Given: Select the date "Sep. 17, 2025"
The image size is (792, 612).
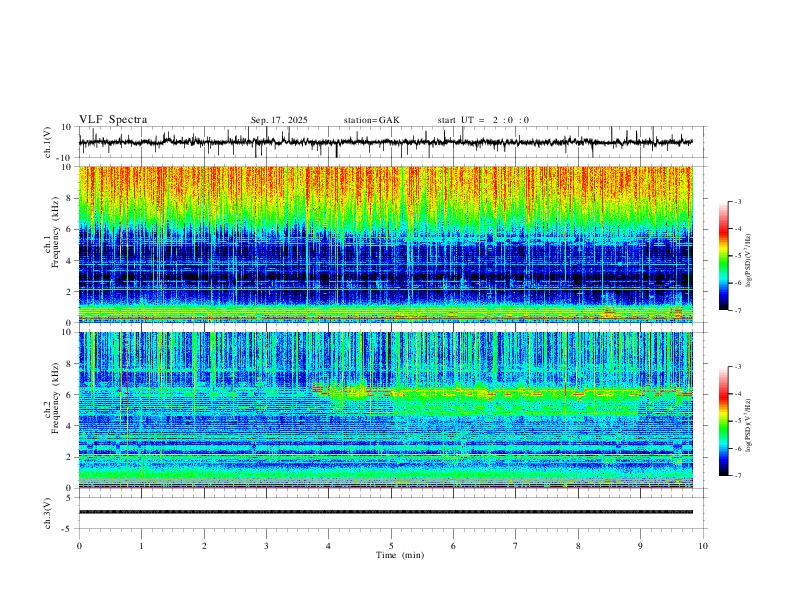Looking at the screenshot, I should (279, 120).
